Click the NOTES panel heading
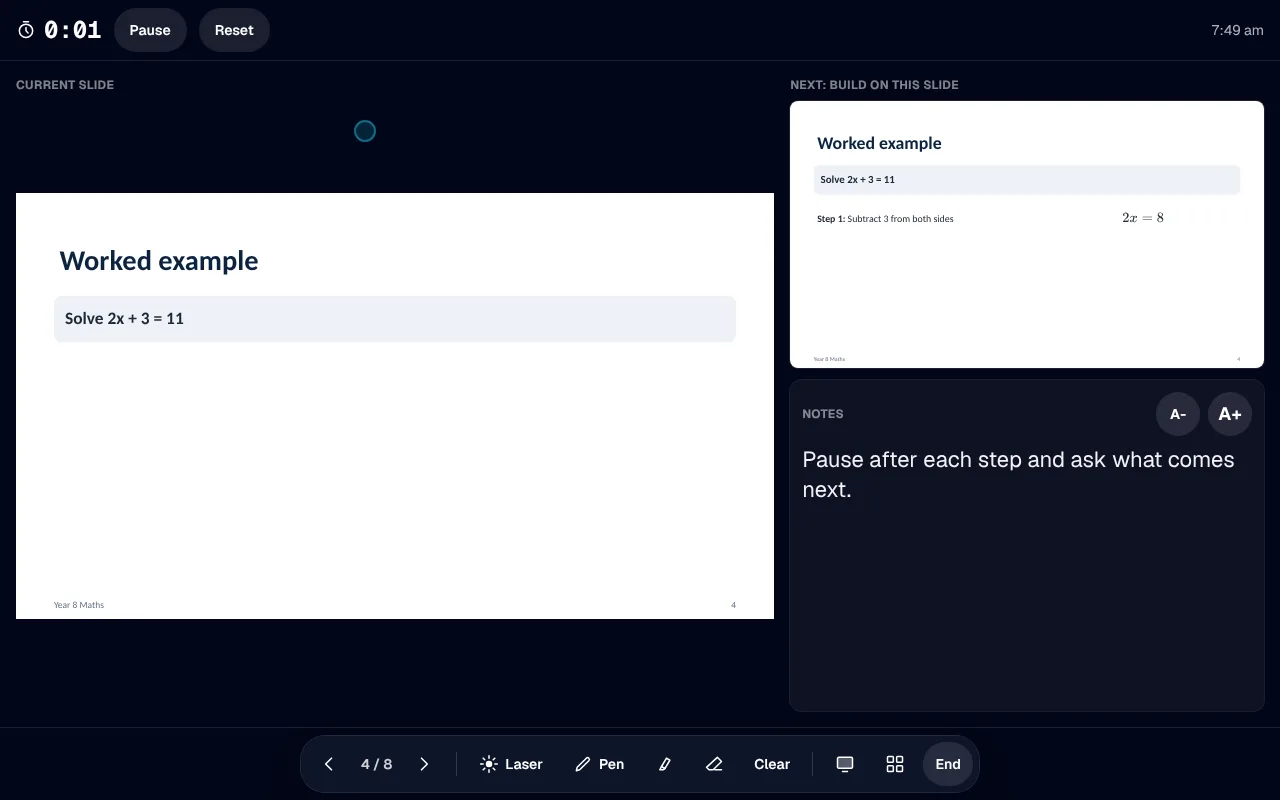The image size is (1280, 800). (823, 414)
